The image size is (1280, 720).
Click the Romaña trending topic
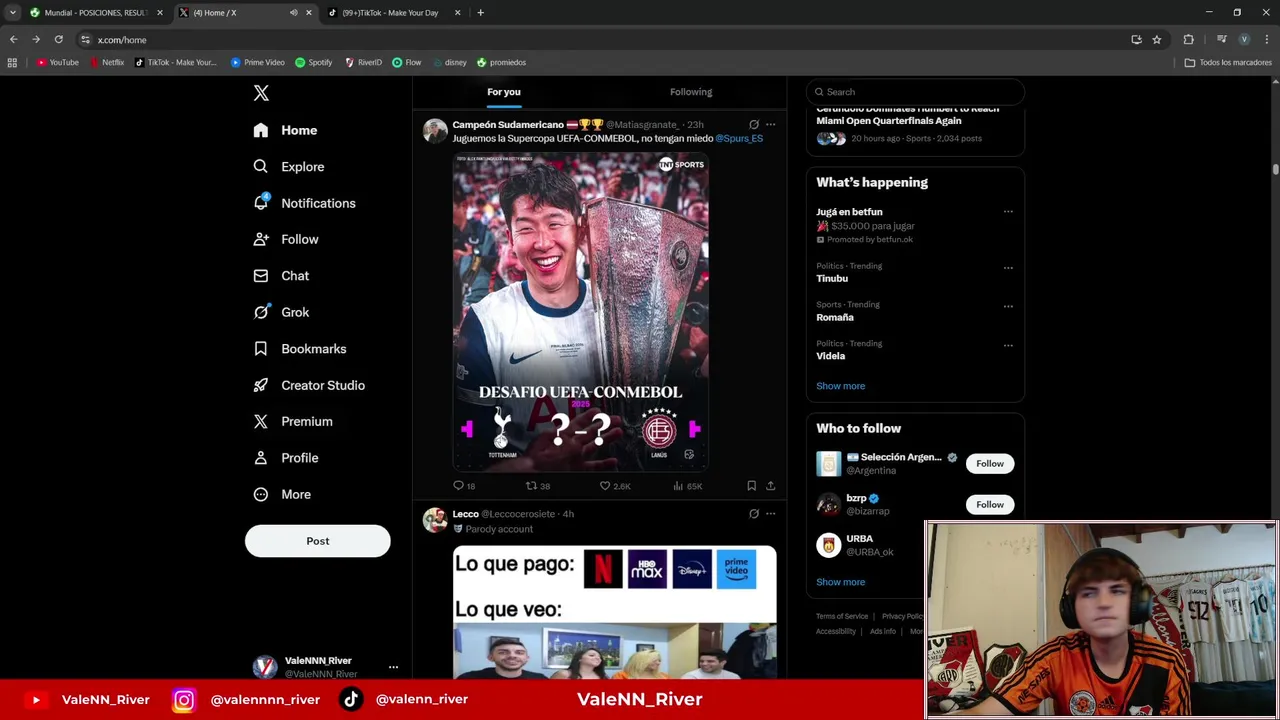click(x=835, y=317)
